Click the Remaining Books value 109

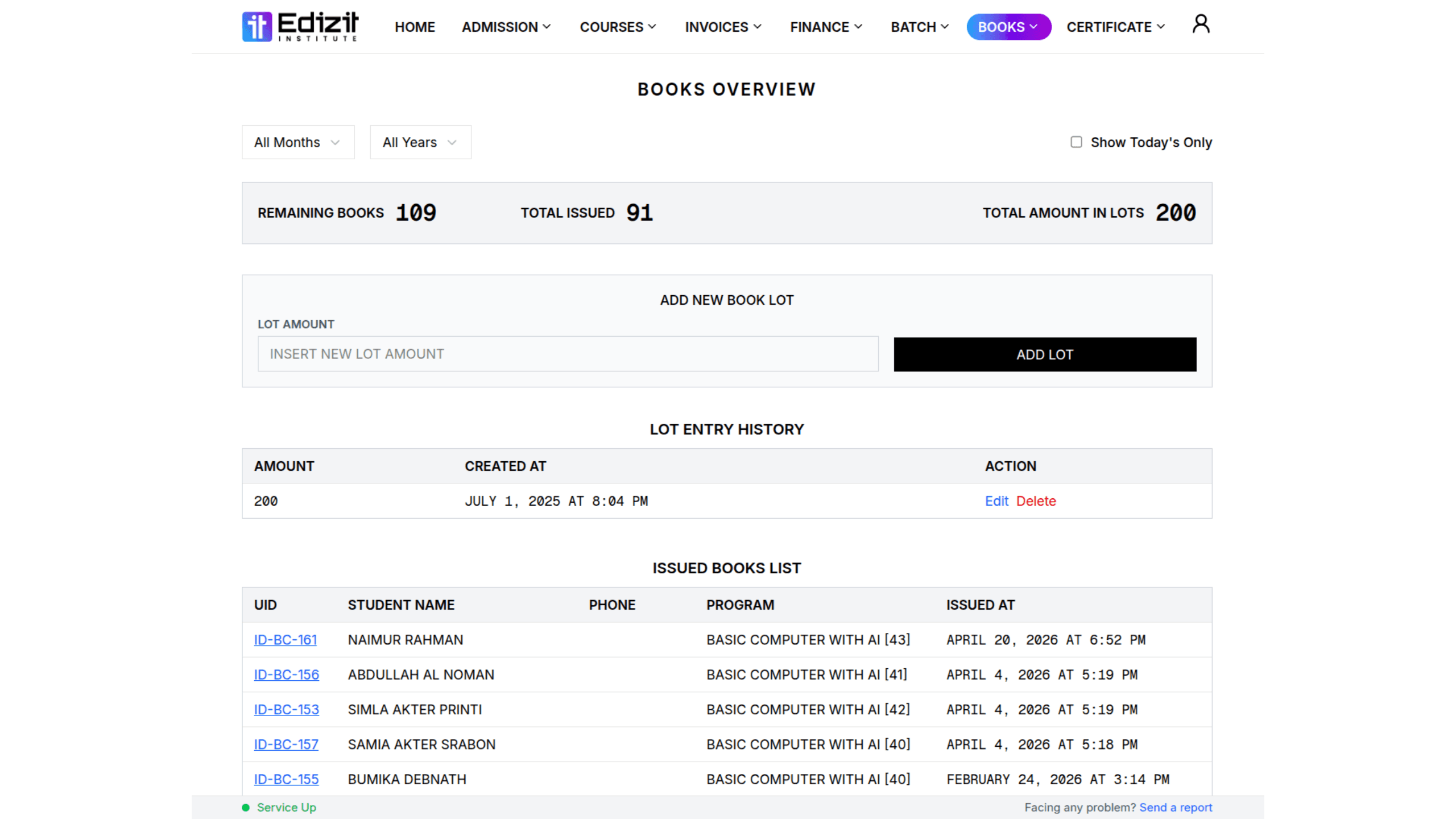coord(416,213)
